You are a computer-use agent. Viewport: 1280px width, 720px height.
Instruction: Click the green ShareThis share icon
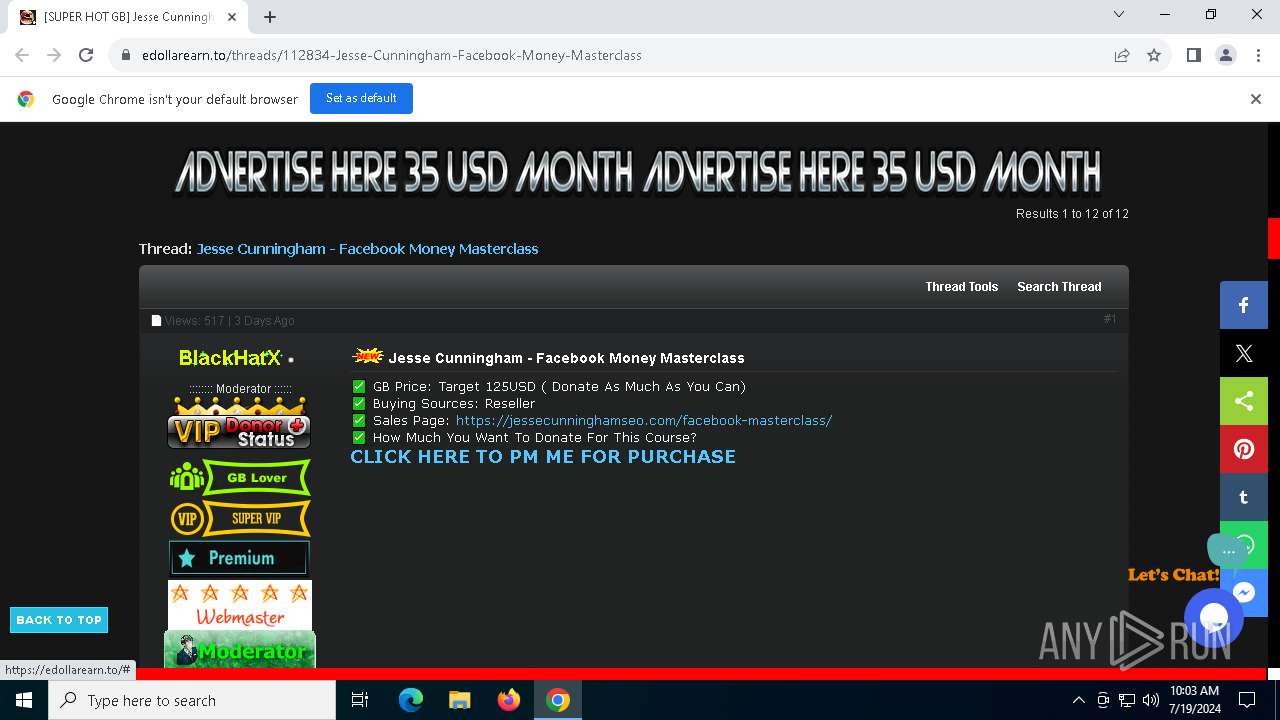1243,401
